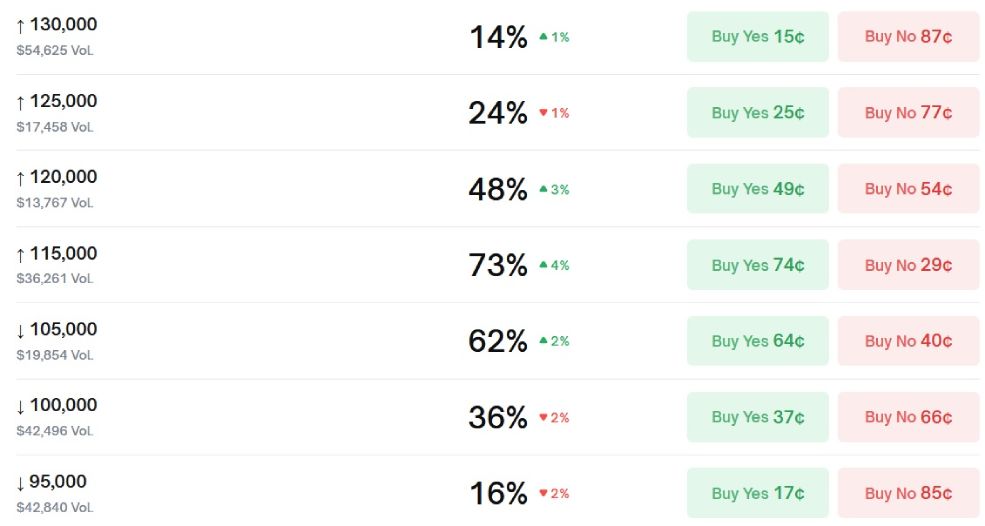985x526 pixels.
Task: Select Buy No 66¢ for ↓ 100,000
Action: tap(908, 417)
